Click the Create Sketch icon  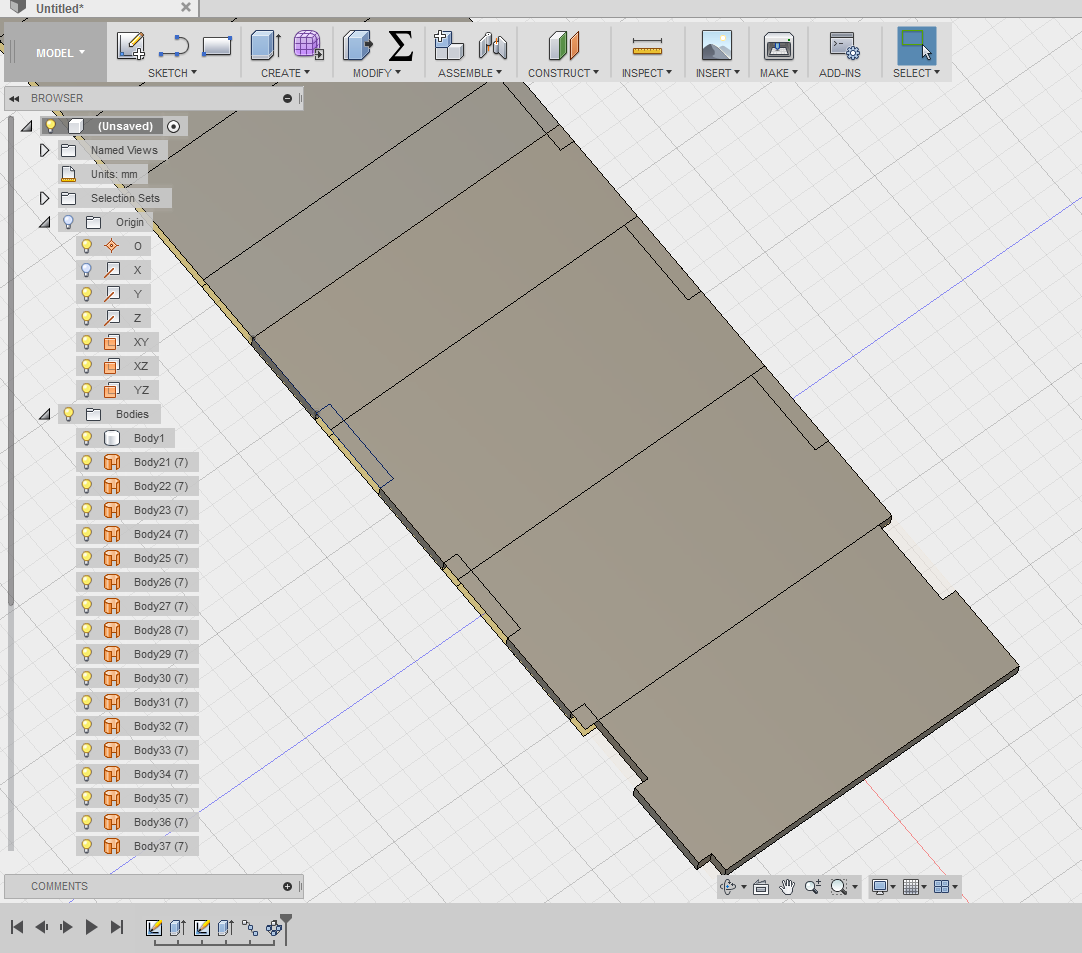[130, 46]
